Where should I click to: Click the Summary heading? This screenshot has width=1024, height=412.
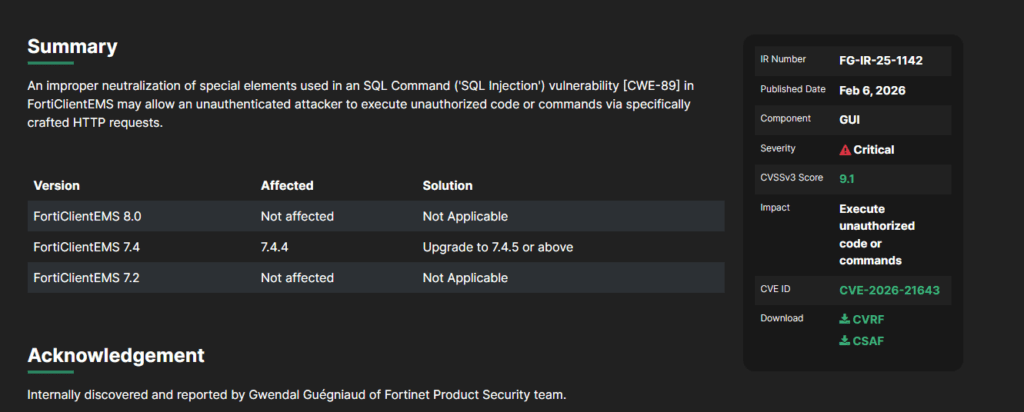pyautogui.click(x=72, y=47)
